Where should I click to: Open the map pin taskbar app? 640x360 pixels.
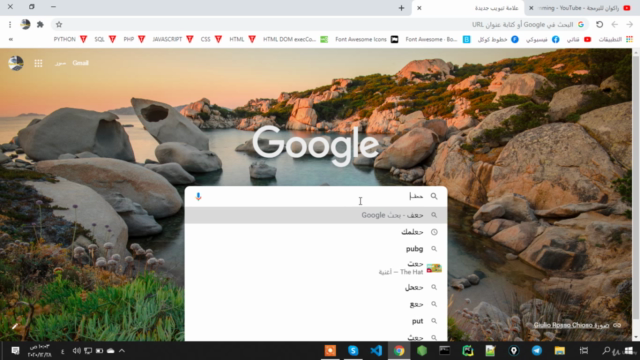514,351
